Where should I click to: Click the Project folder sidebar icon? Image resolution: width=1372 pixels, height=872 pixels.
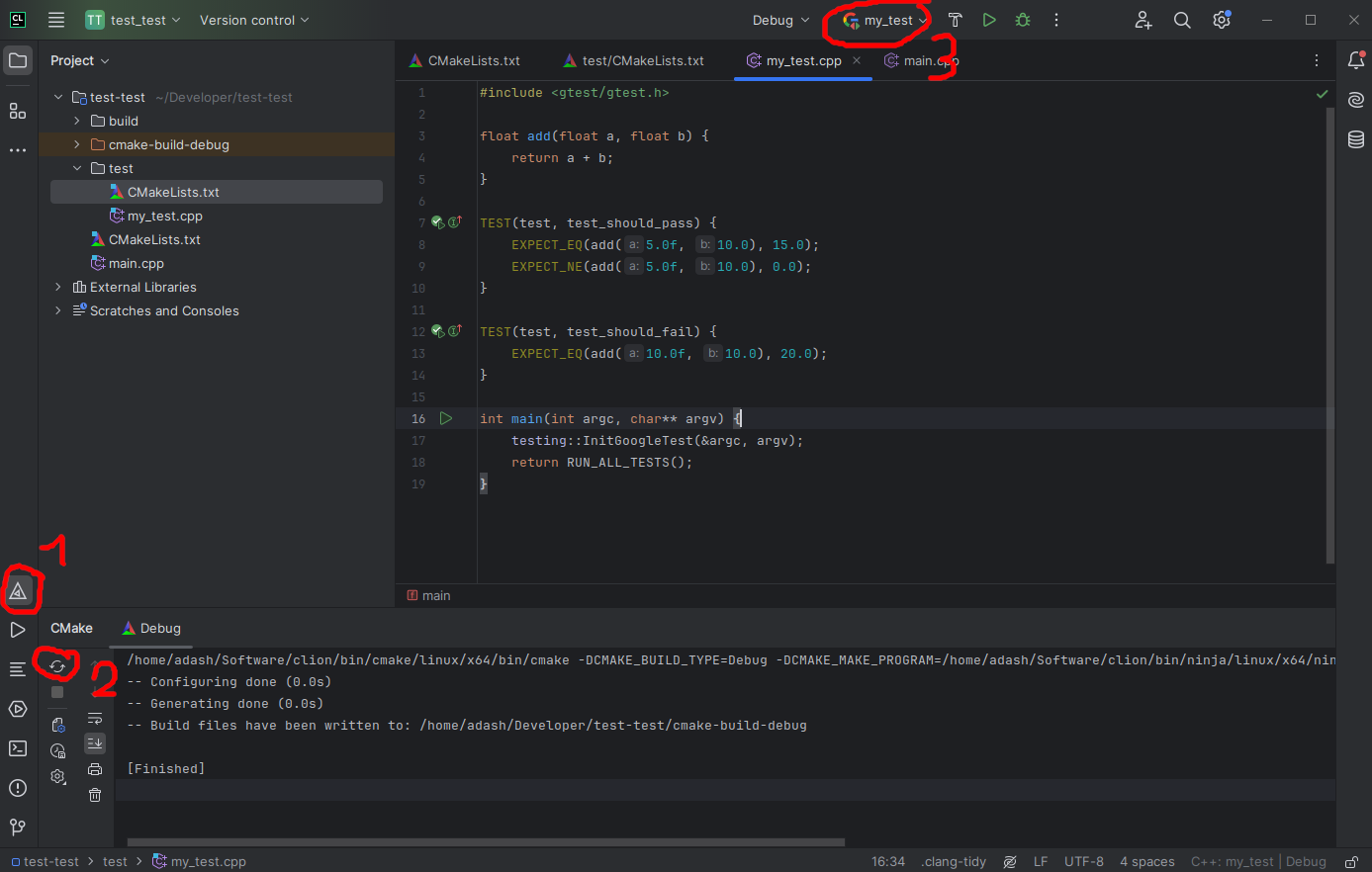pos(18,60)
